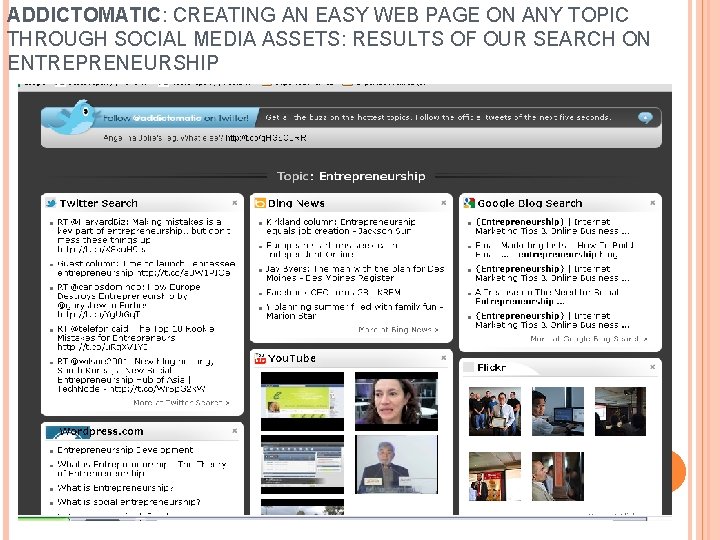Click the Topic: Entrepreneurship heading
This screenshot has height=540, width=720.
pos(351,176)
